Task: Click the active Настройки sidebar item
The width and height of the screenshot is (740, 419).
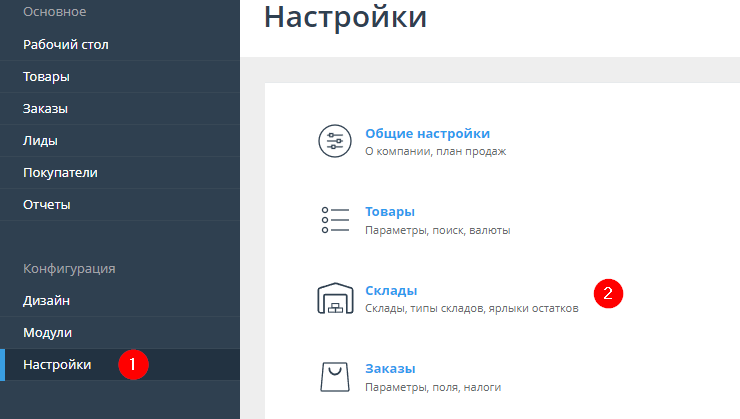Action: (57, 364)
